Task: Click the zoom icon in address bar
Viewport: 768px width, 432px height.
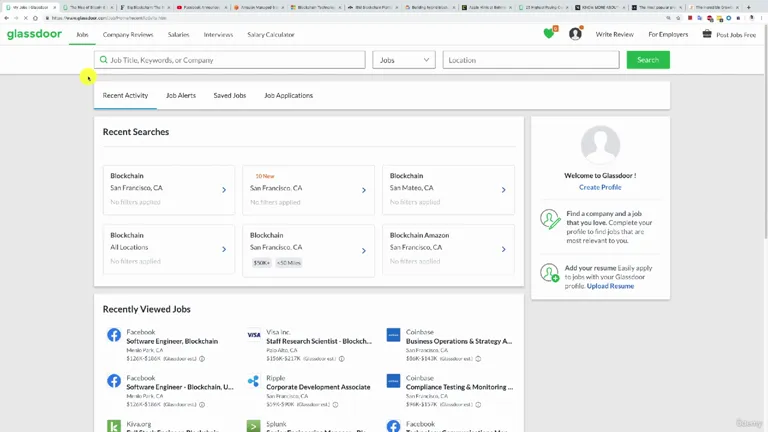Action: coord(669,18)
